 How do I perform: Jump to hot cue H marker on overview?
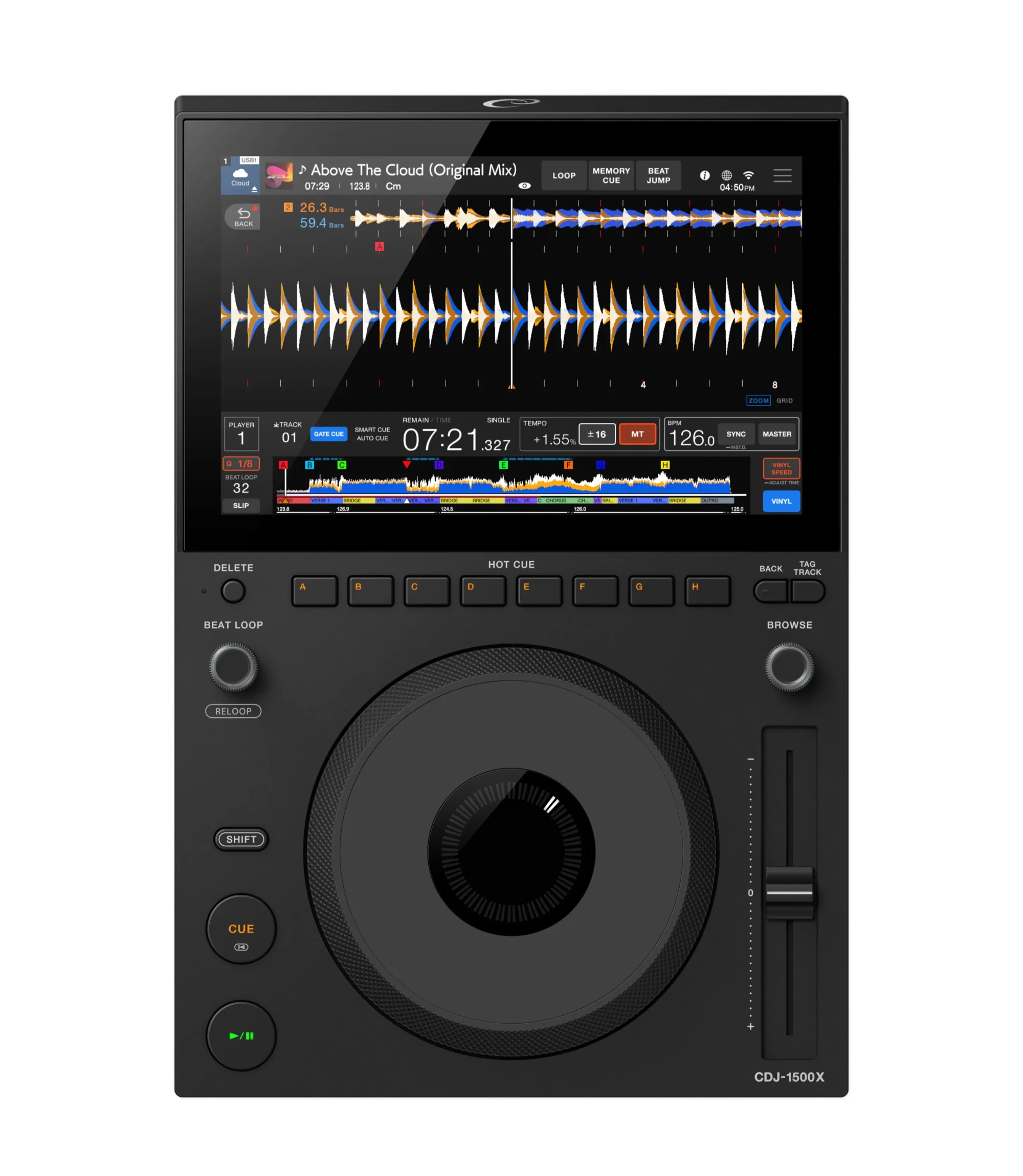point(665,465)
